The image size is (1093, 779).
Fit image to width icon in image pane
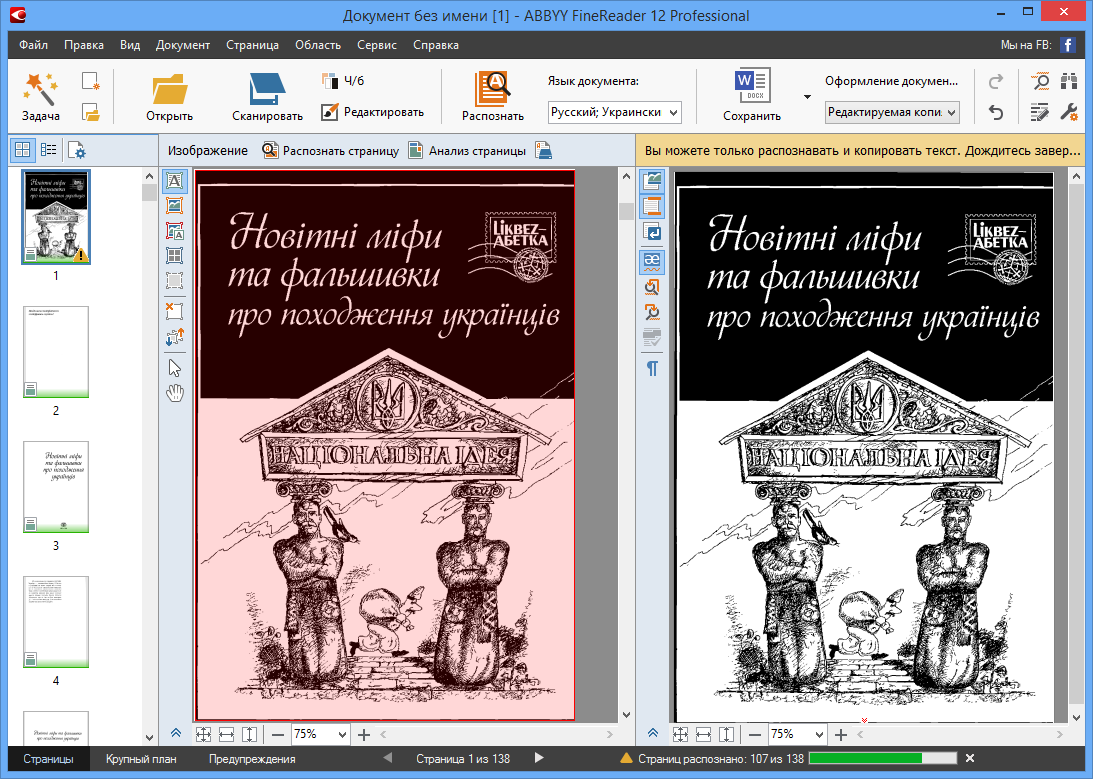click(x=227, y=734)
